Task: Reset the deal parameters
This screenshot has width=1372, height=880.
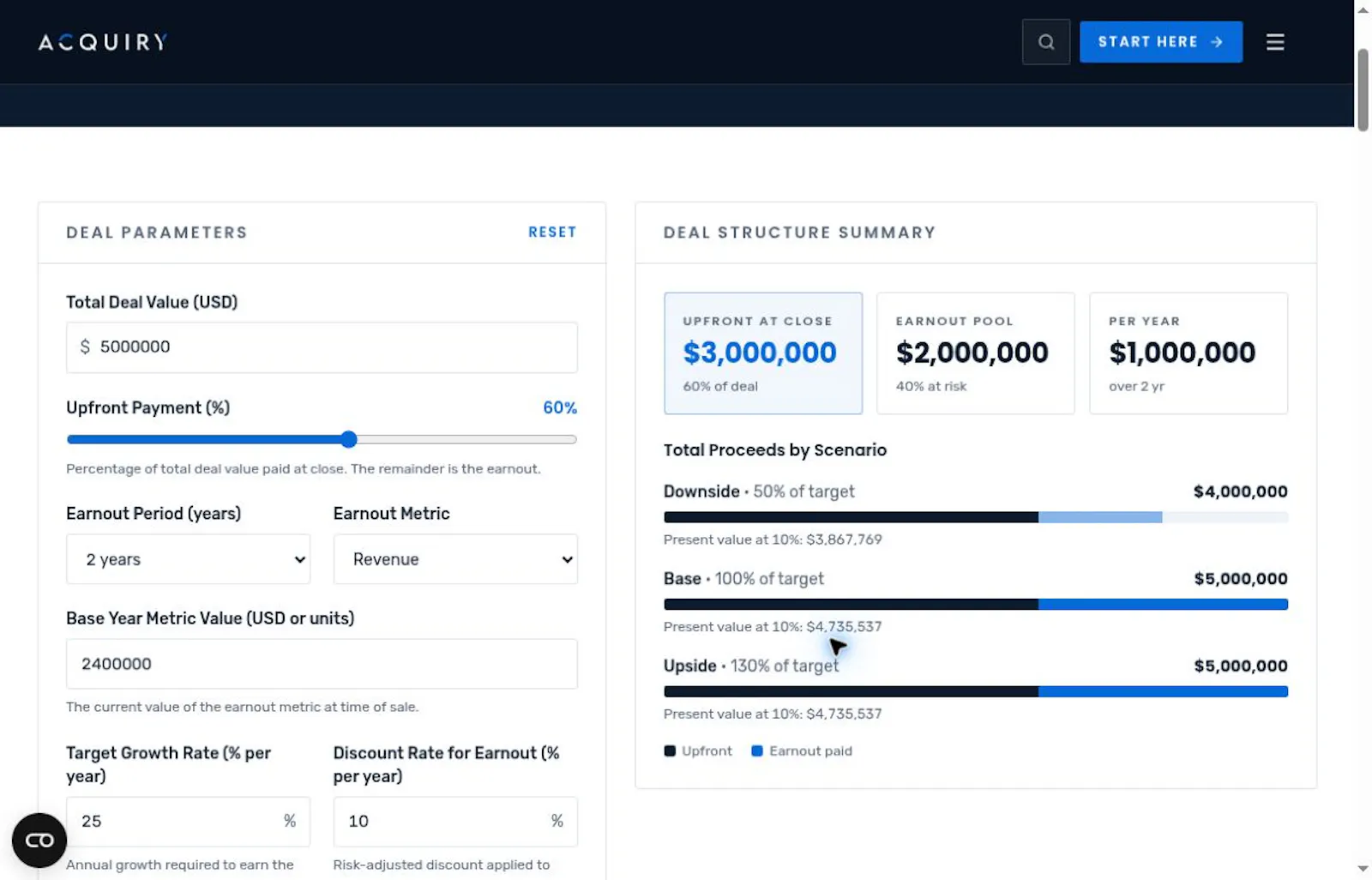Action: click(x=552, y=232)
